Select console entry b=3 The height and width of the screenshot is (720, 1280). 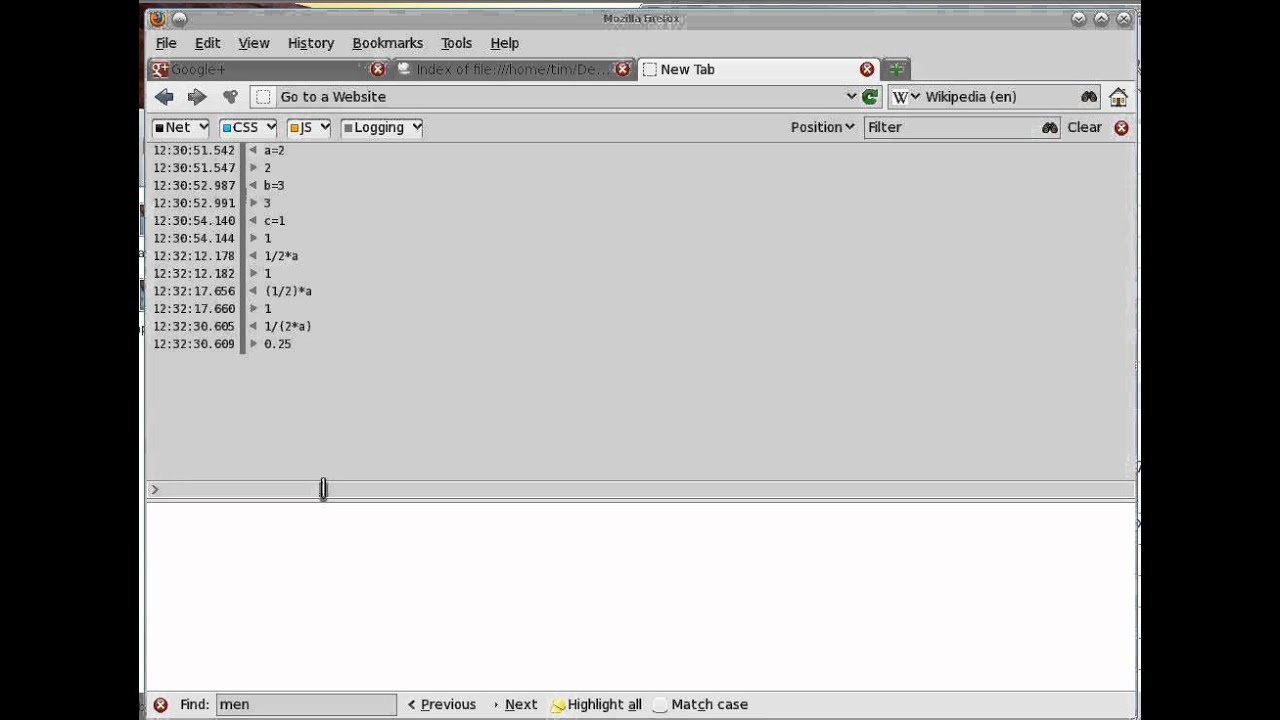pos(274,185)
